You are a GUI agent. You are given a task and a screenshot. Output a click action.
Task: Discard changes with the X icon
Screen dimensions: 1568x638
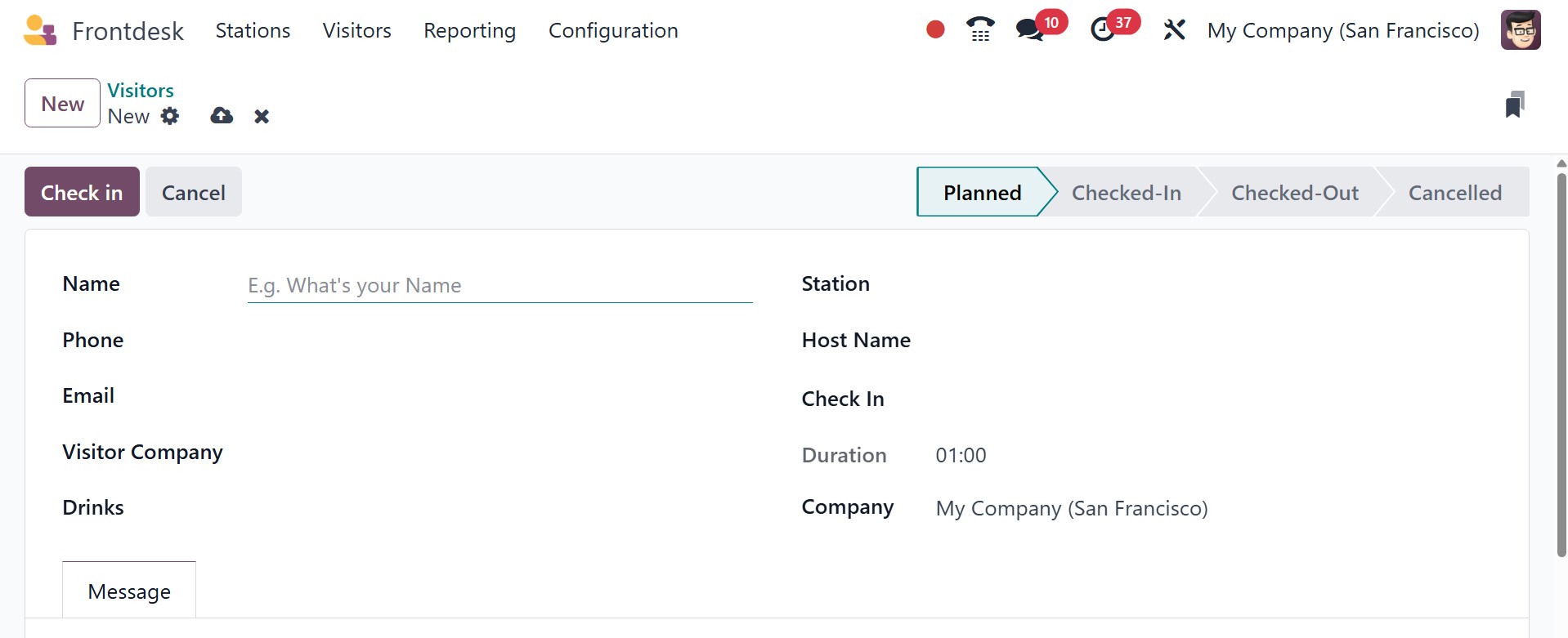pyautogui.click(x=262, y=117)
